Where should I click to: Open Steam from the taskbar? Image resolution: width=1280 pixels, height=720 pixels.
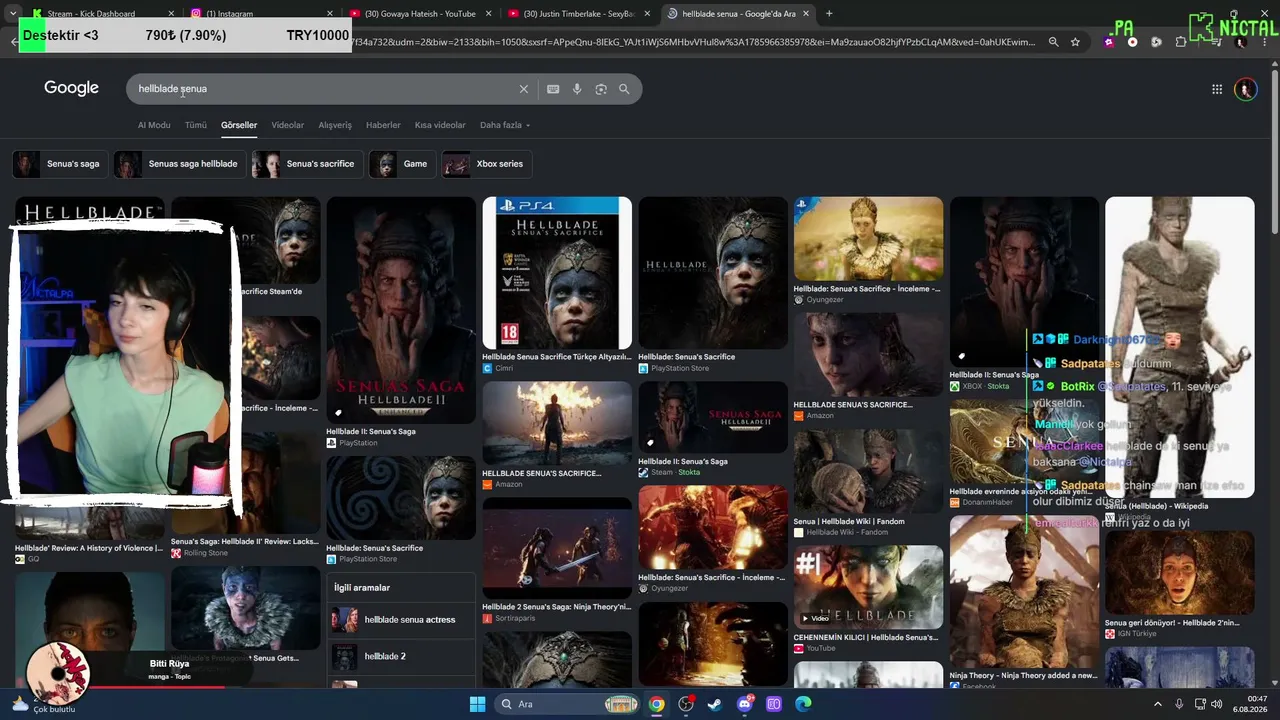[x=715, y=704]
